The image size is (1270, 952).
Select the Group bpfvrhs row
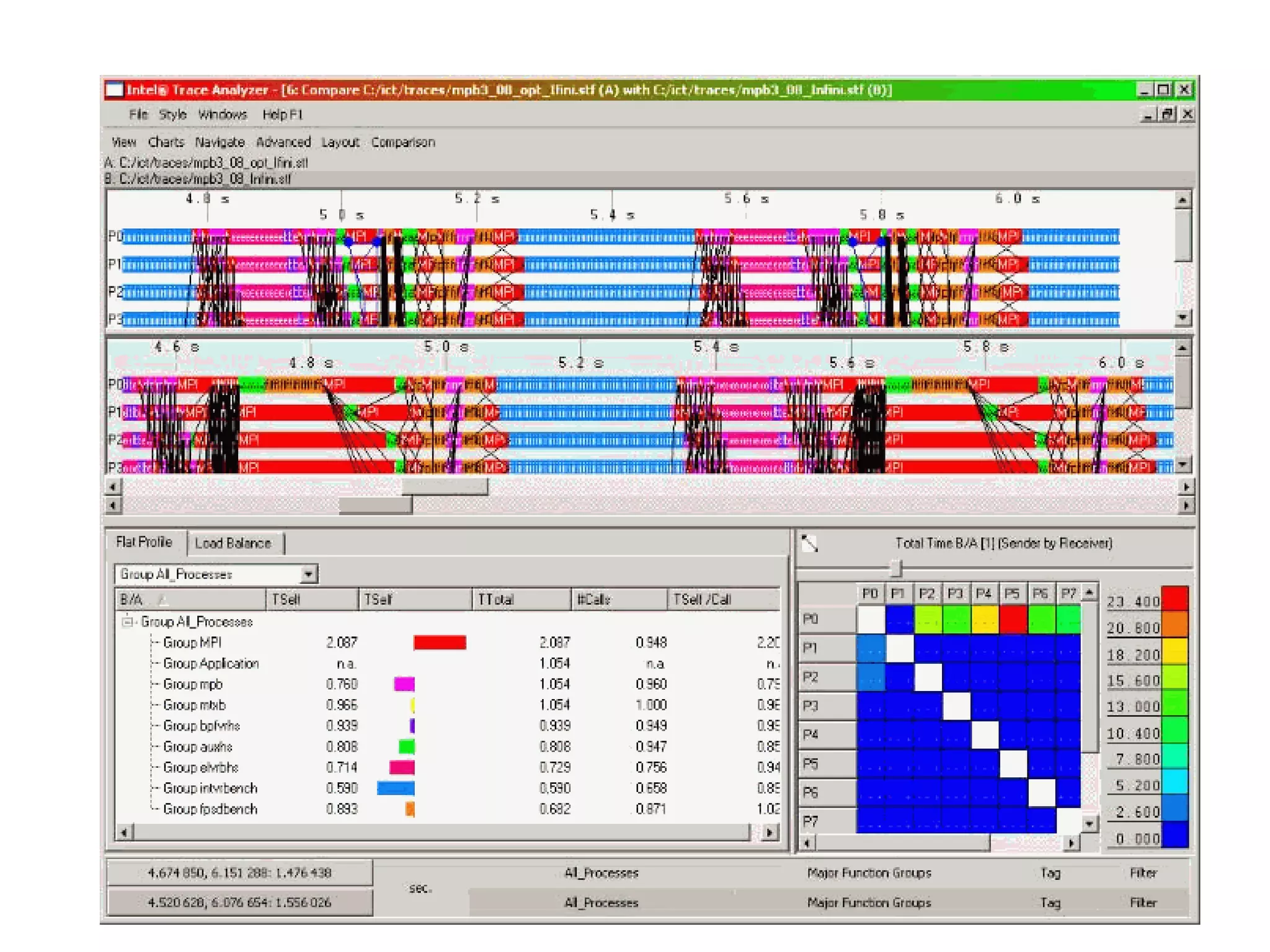click(x=448, y=726)
